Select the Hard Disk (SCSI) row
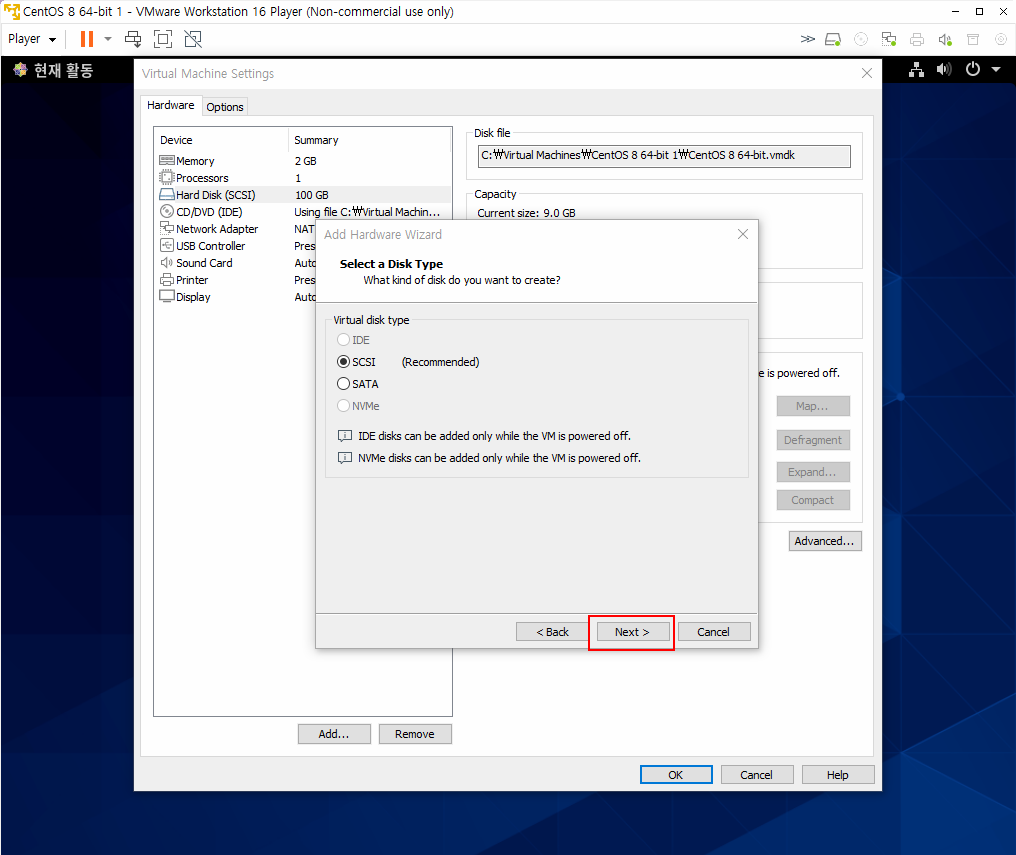This screenshot has height=855, width=1016. pos(303,195)
